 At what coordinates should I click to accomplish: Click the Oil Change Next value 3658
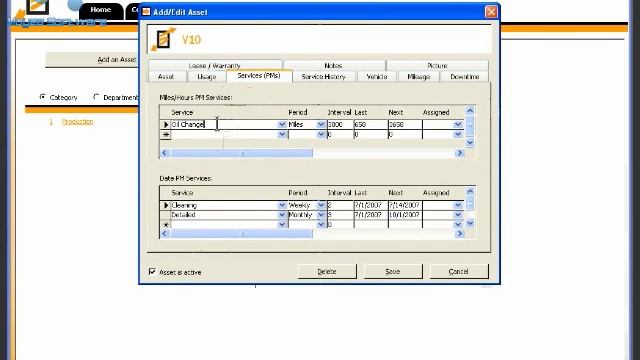(x=405, y=124)
